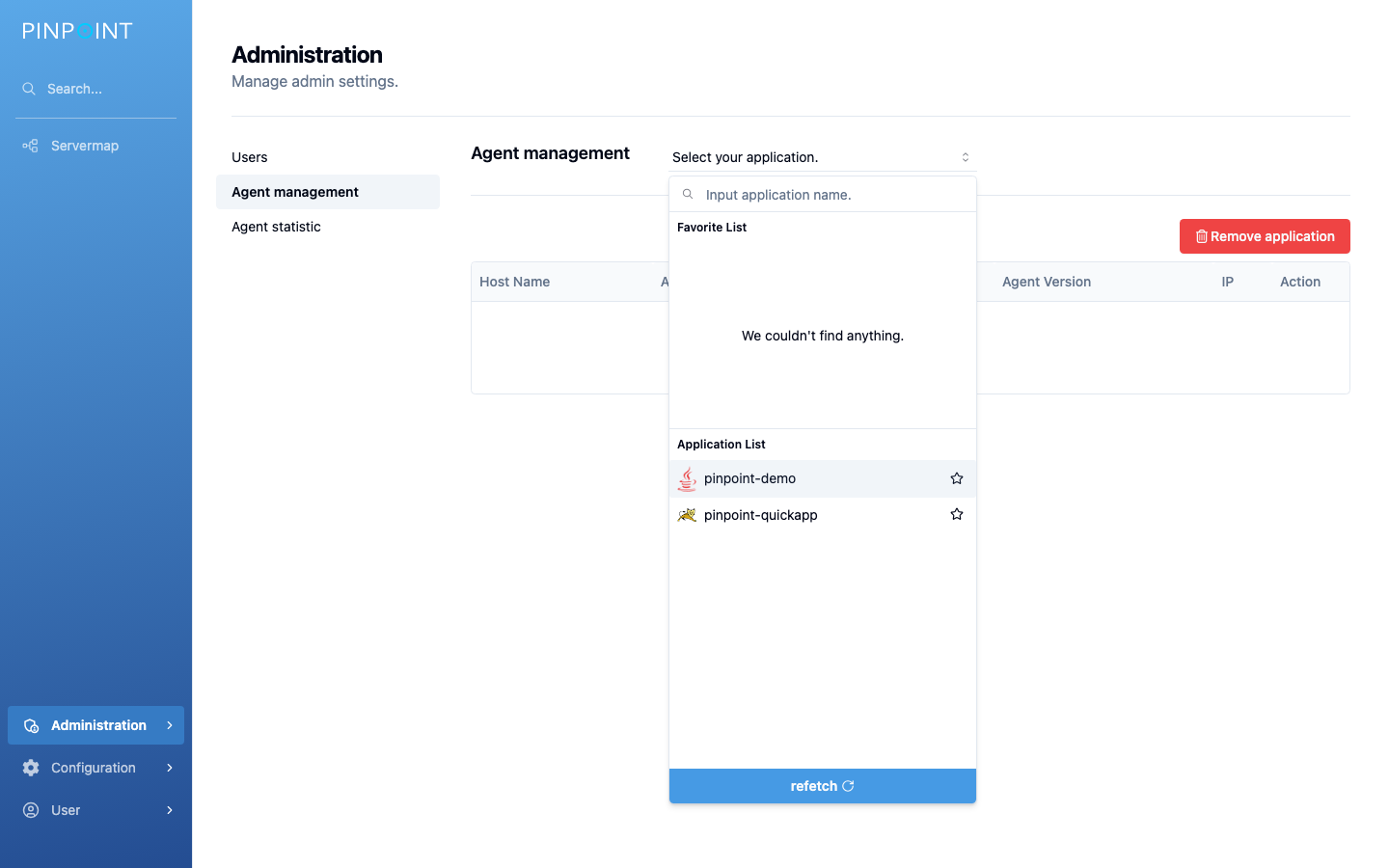Image resolution: width=1389 pixels, height=868 pixels.
Task: Click the Pinpoint logo
Action: 77,31
